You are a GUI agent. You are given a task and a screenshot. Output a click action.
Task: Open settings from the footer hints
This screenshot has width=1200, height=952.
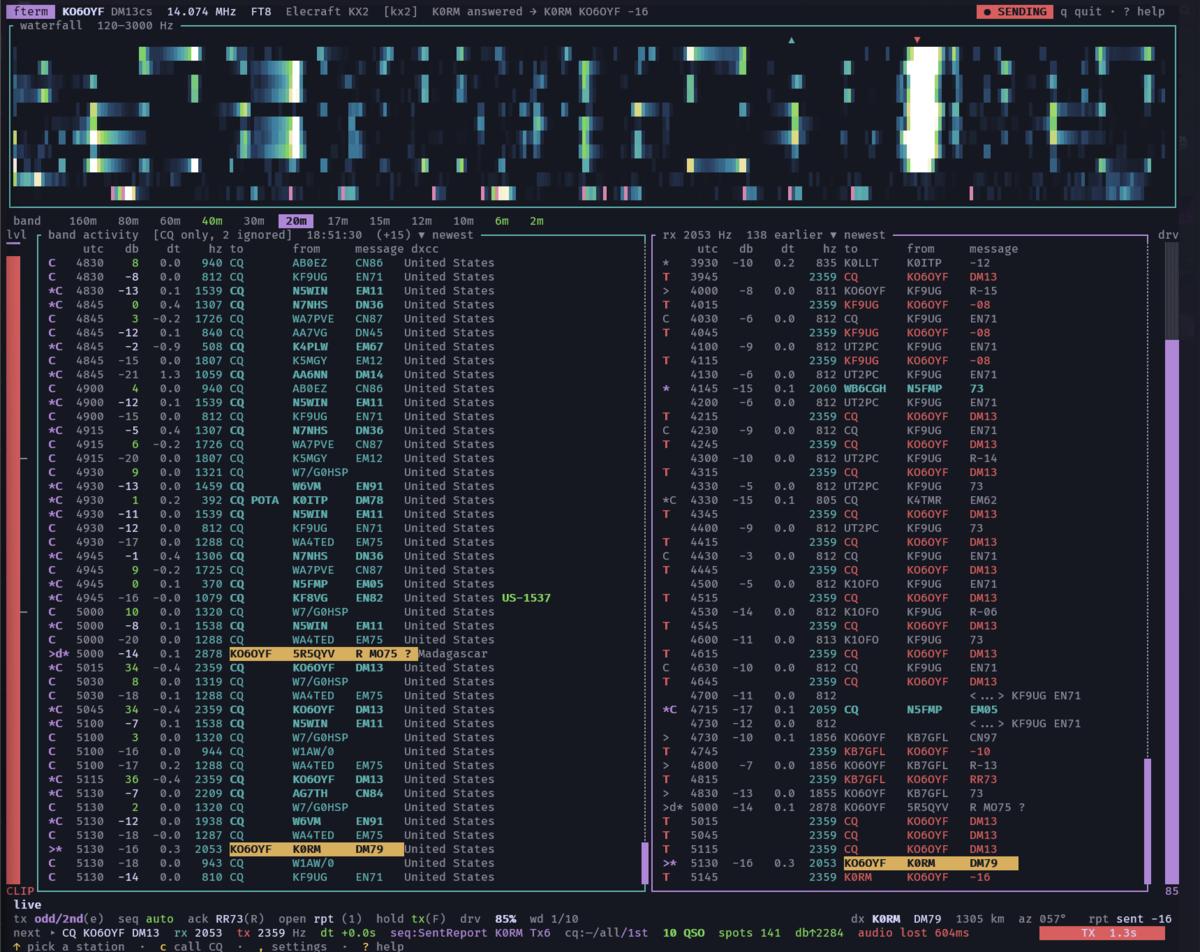click(292, 946)
